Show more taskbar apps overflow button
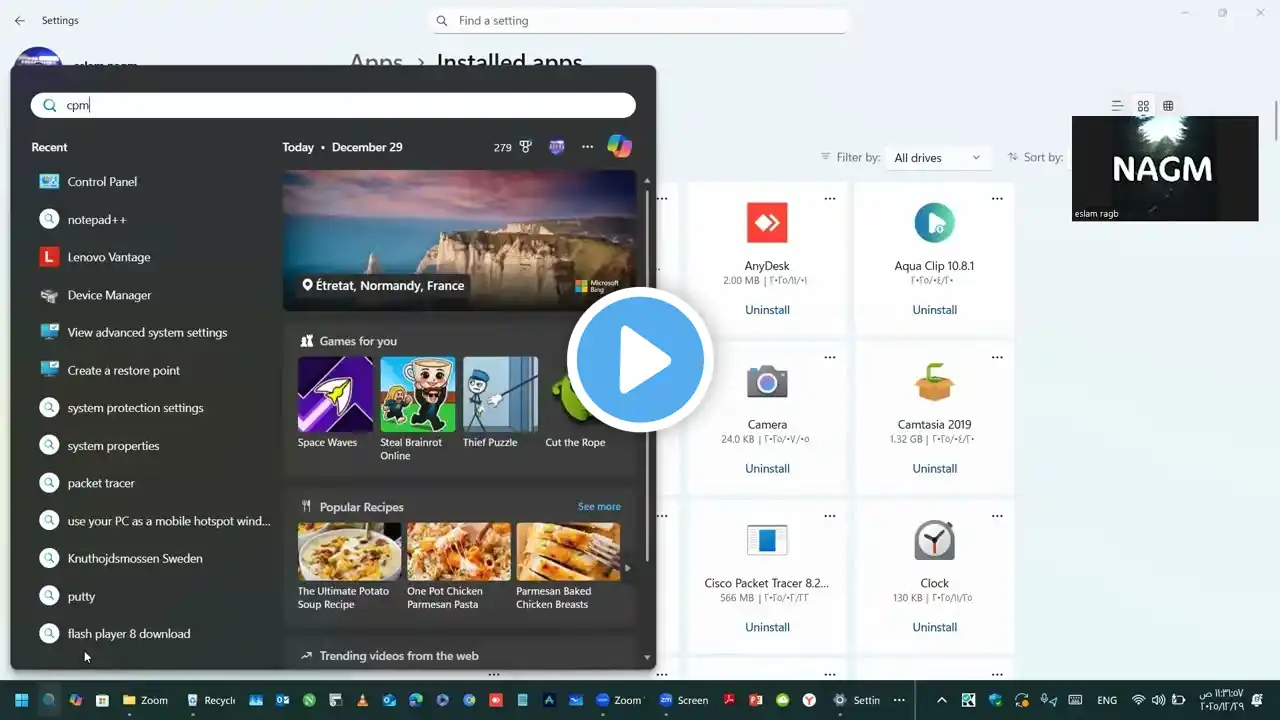The width and height of the screenshot is (1280, 720). click(x=899, y=700)
